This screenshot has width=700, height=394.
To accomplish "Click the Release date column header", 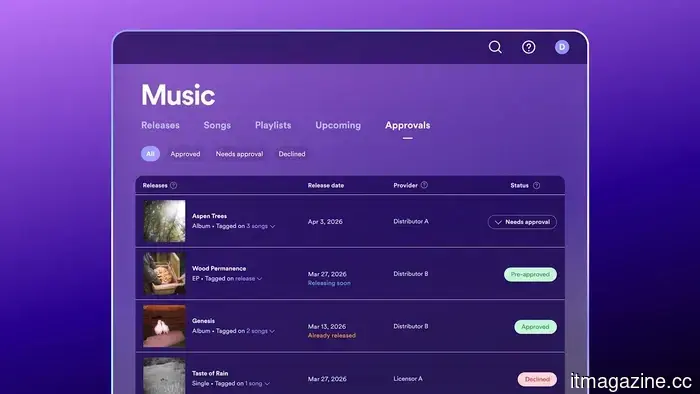I will click(326, 185).
